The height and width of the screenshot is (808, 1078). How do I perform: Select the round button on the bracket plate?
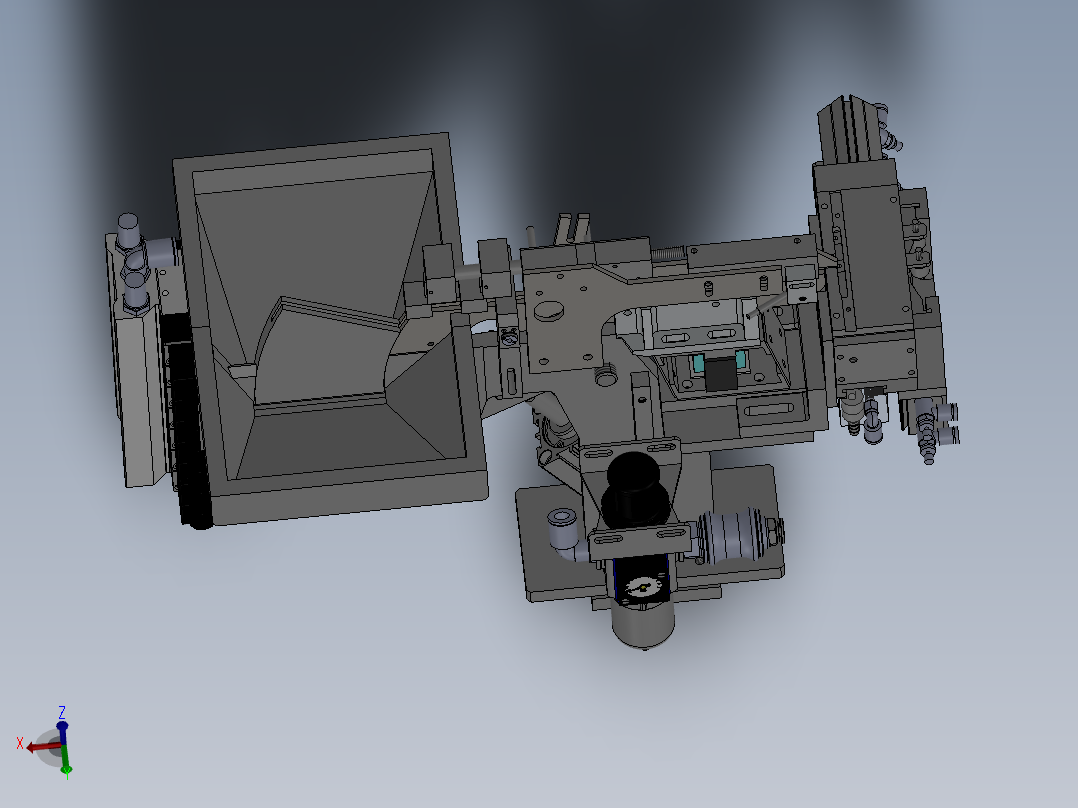pos(549,312)
